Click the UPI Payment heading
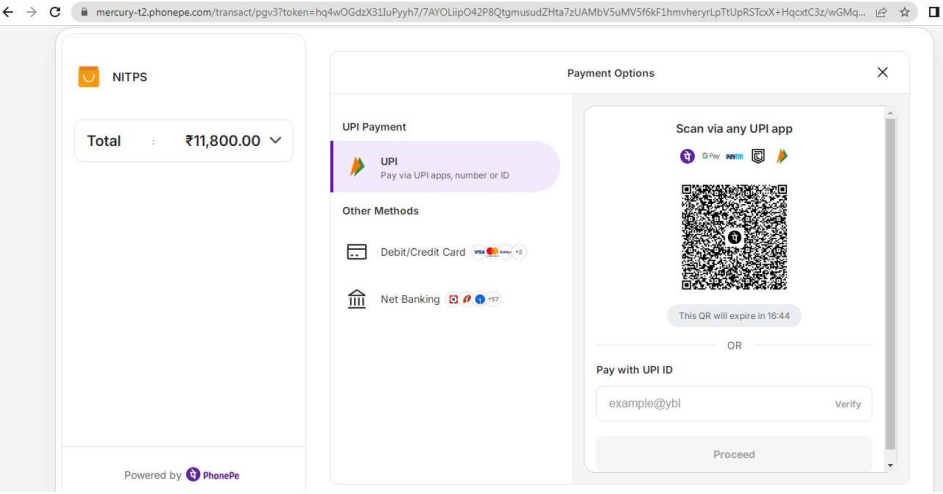This screenshot has width=943, height=494. (374, 126)
